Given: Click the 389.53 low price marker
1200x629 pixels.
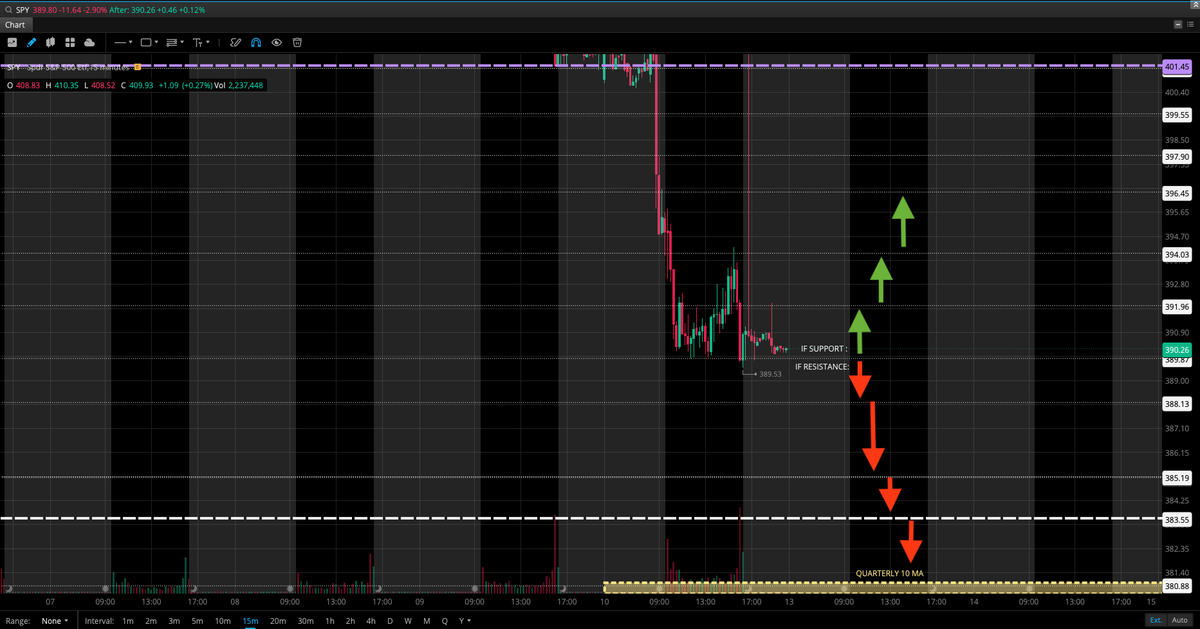Looking at the screenshot, I should click(x=769, y=374).
